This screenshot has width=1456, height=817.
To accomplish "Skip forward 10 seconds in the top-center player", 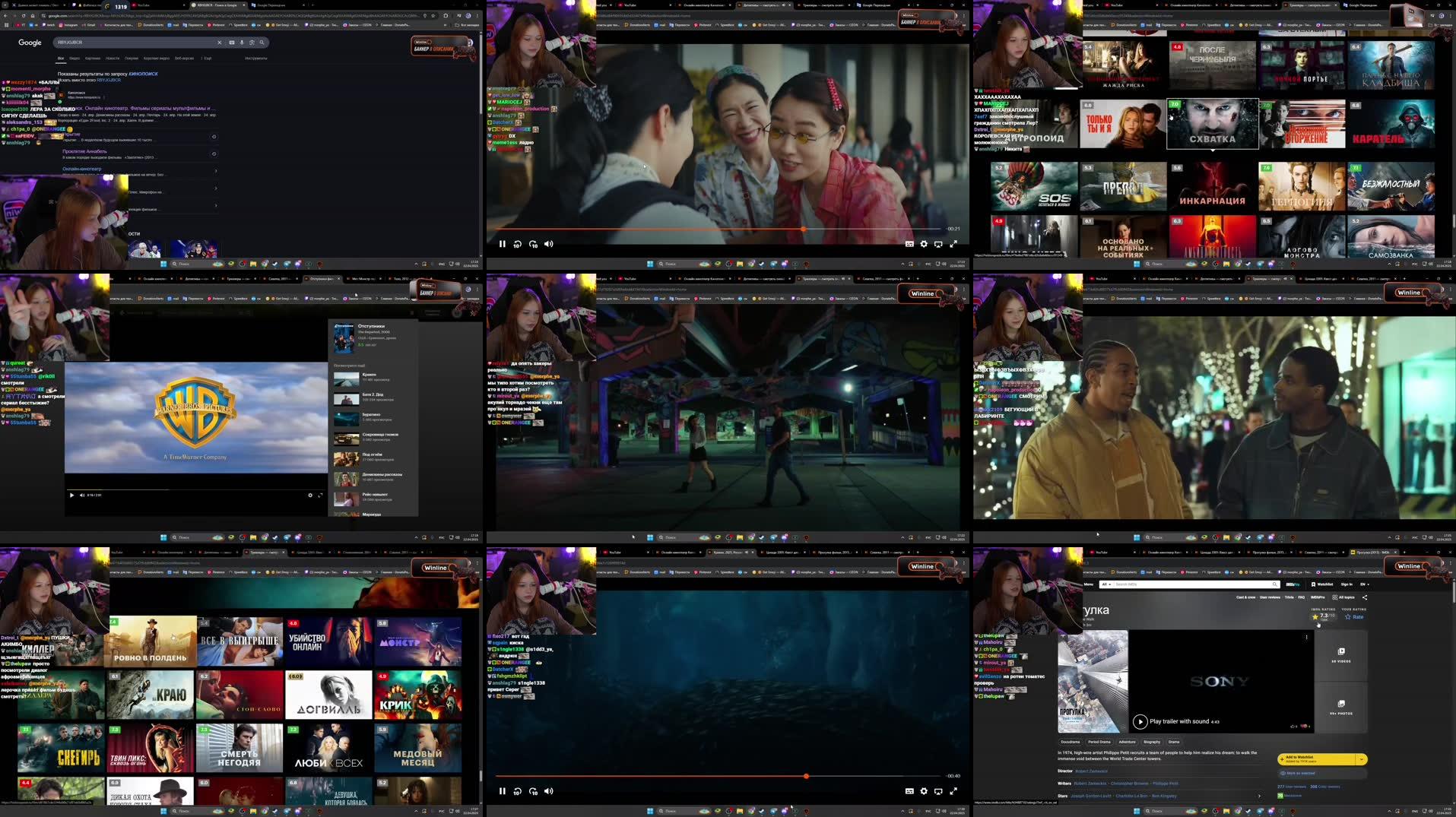I will (x=533, y=244).
